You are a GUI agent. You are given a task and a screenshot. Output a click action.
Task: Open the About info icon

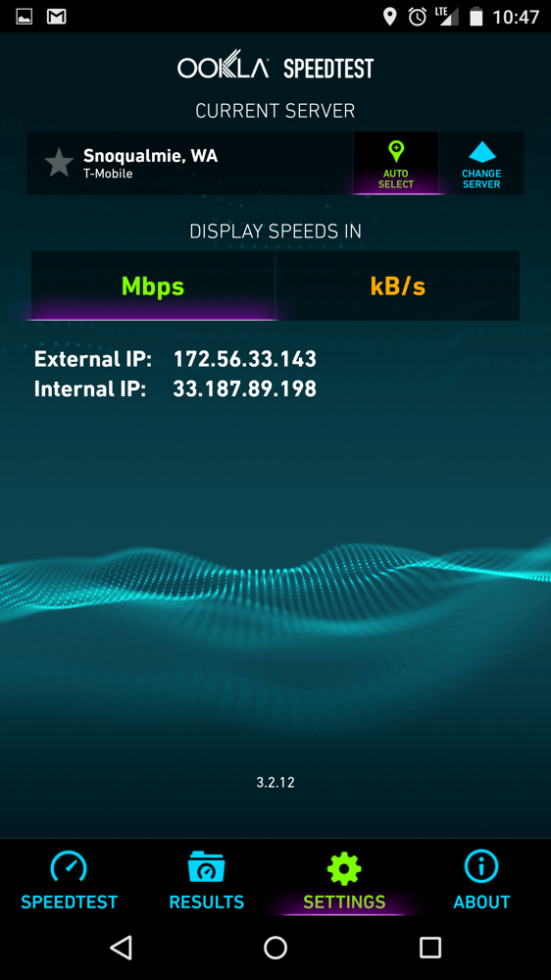click(481, 867)
